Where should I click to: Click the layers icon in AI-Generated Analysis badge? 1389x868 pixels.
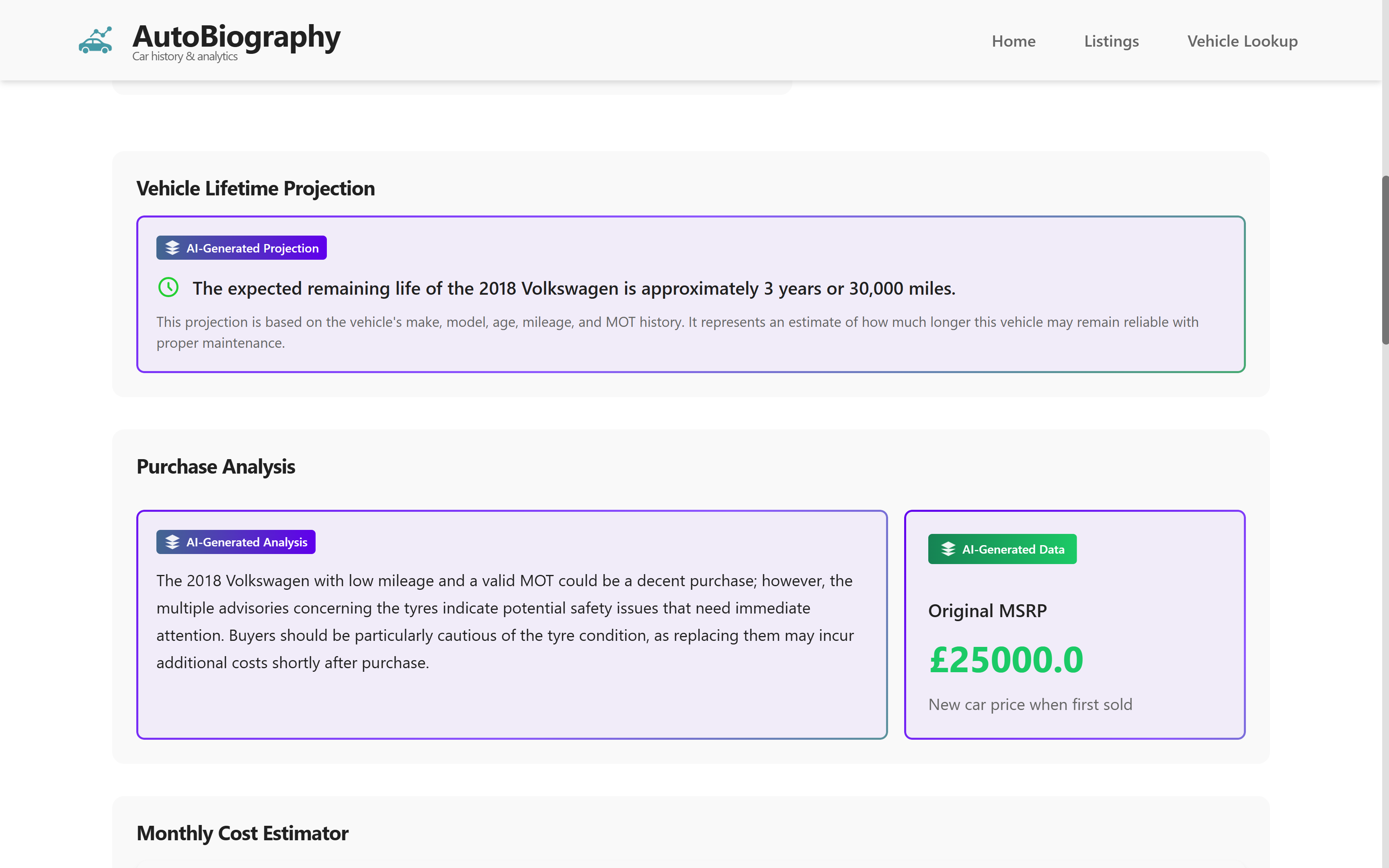(x=172, y=542)
